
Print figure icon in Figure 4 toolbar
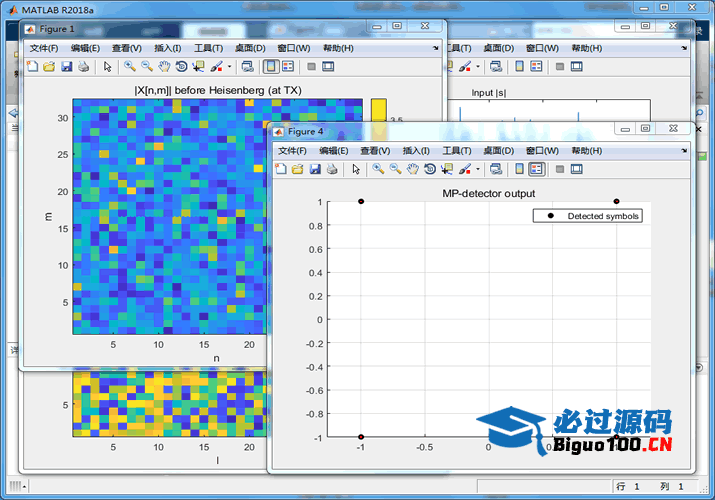click(332, 169)
